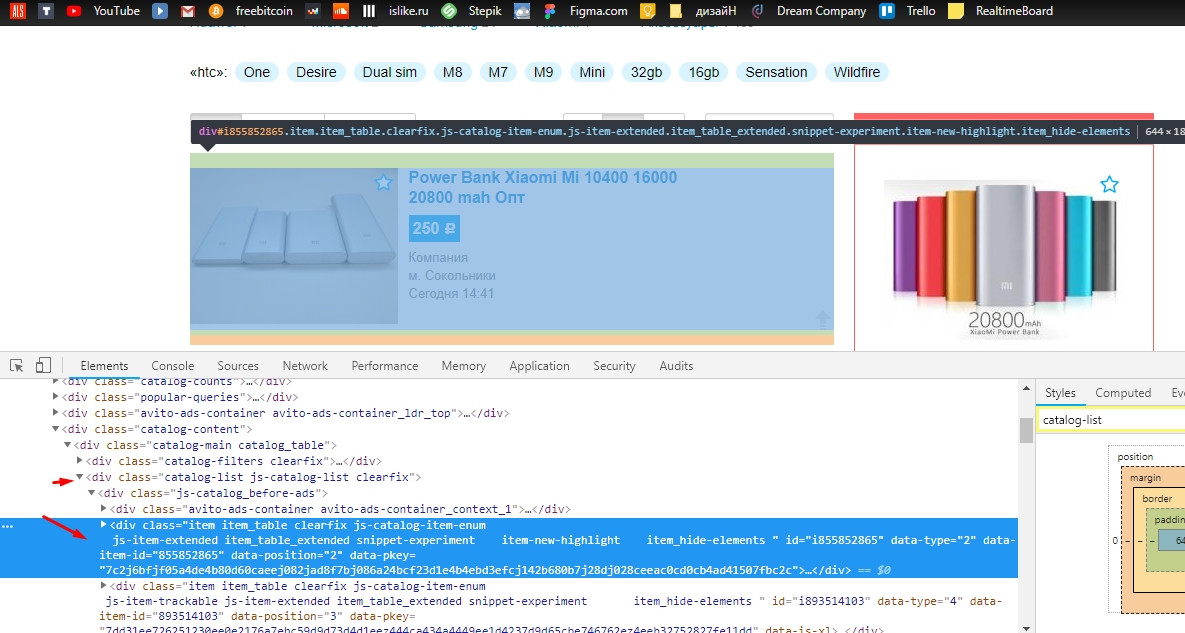
Task: Open the YouTube bookmark icon
Action: pos(74,11)
